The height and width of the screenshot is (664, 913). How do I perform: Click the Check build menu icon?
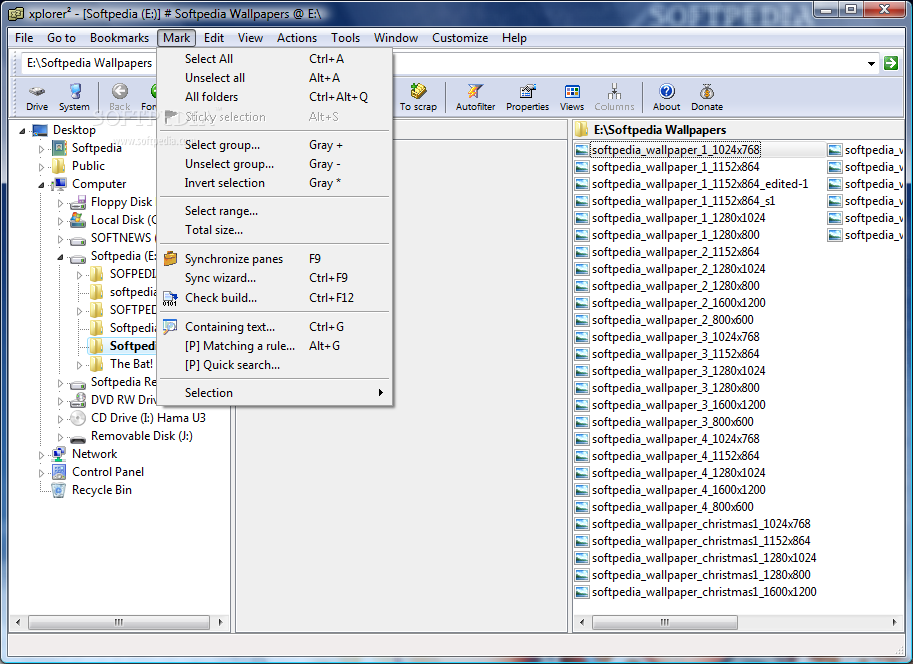(x=170, y=298)
